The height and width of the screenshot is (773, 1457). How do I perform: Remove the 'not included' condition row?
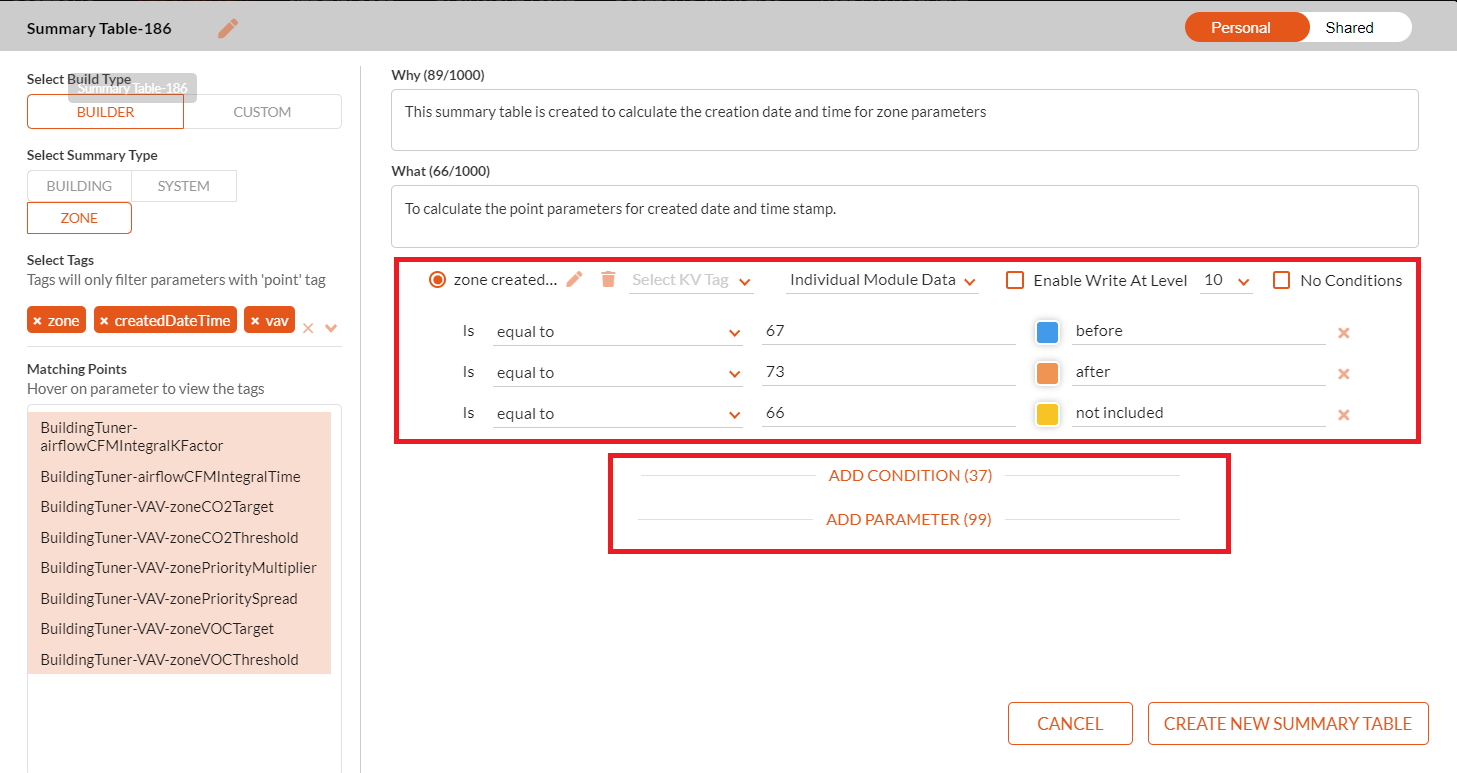click(1344, 414)
